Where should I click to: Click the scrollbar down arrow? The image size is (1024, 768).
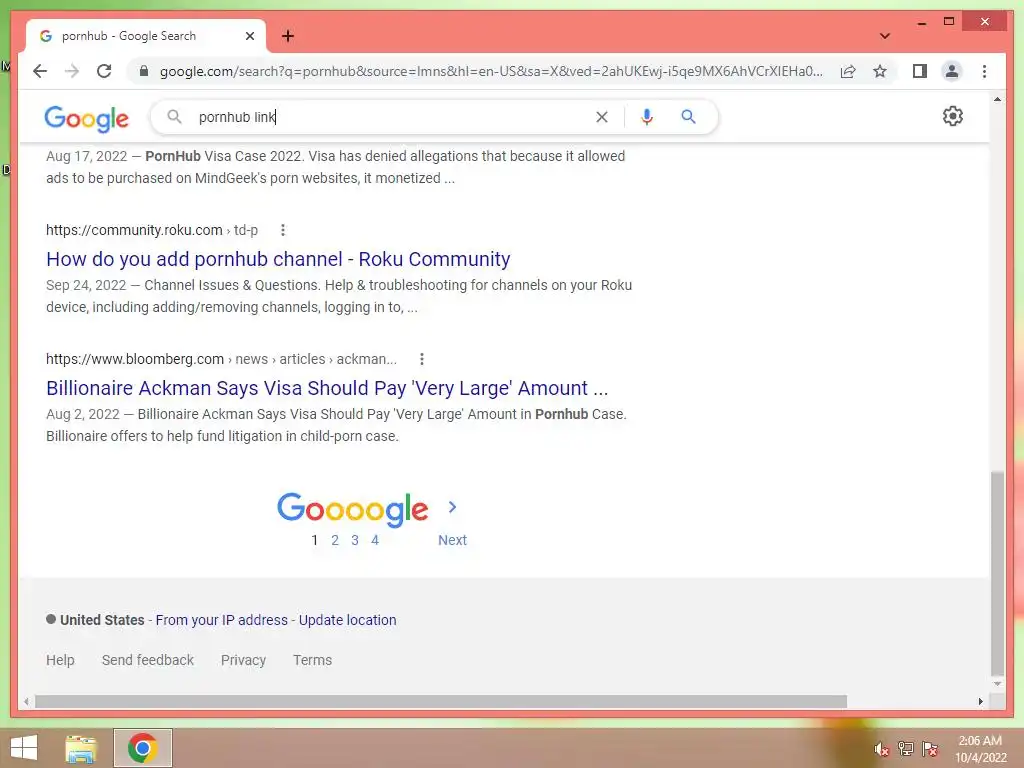click(x=997, y=684)
